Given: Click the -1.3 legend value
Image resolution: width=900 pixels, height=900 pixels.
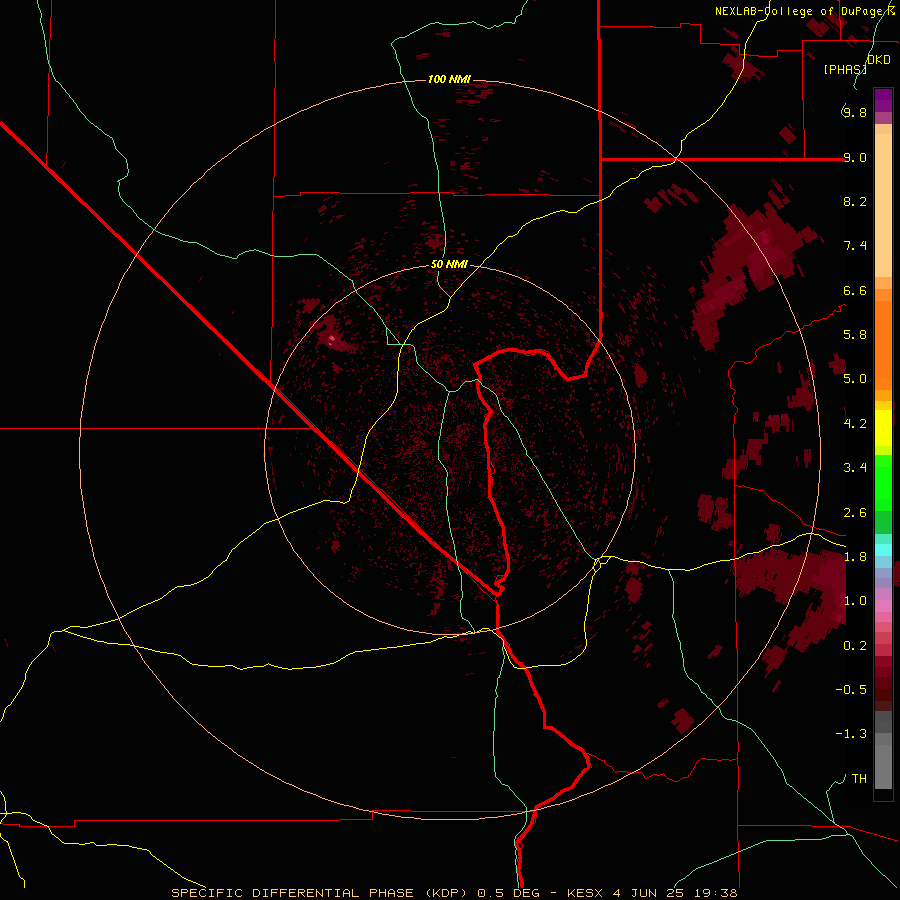Looking at the screenshot, I should click(x=851, y=734).
